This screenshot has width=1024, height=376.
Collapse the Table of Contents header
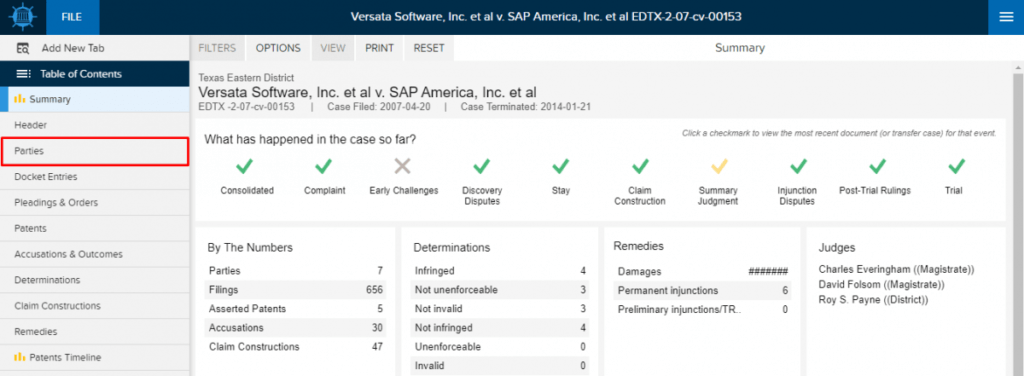95,74
